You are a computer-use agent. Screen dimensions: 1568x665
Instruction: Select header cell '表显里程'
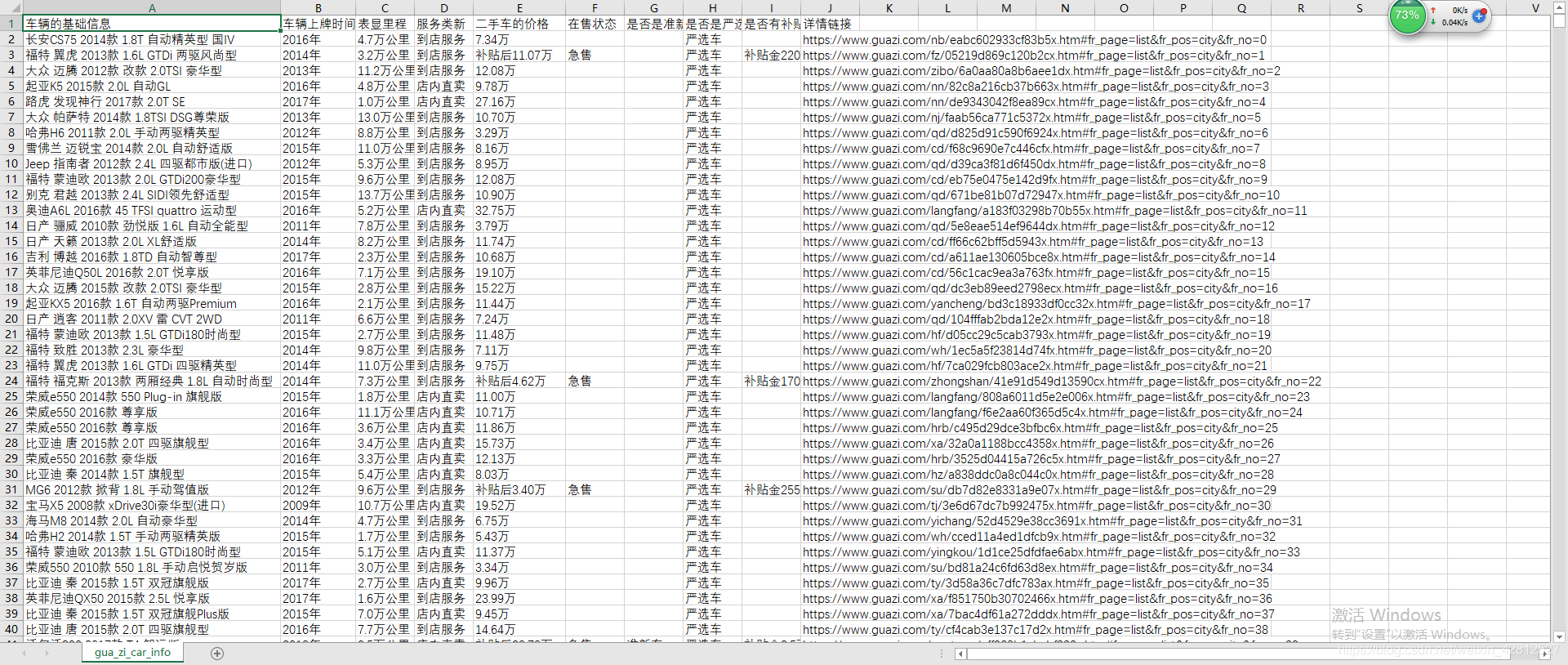coord(385,24)
